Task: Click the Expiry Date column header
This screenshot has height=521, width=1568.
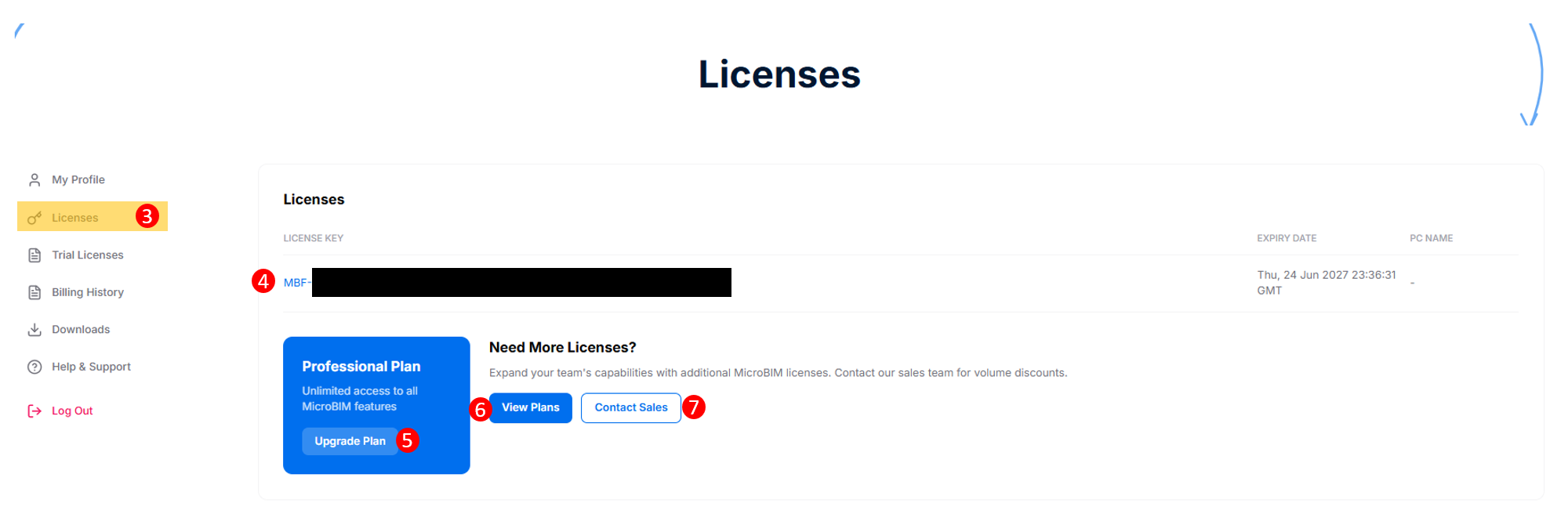Action: coord(1287,238)
